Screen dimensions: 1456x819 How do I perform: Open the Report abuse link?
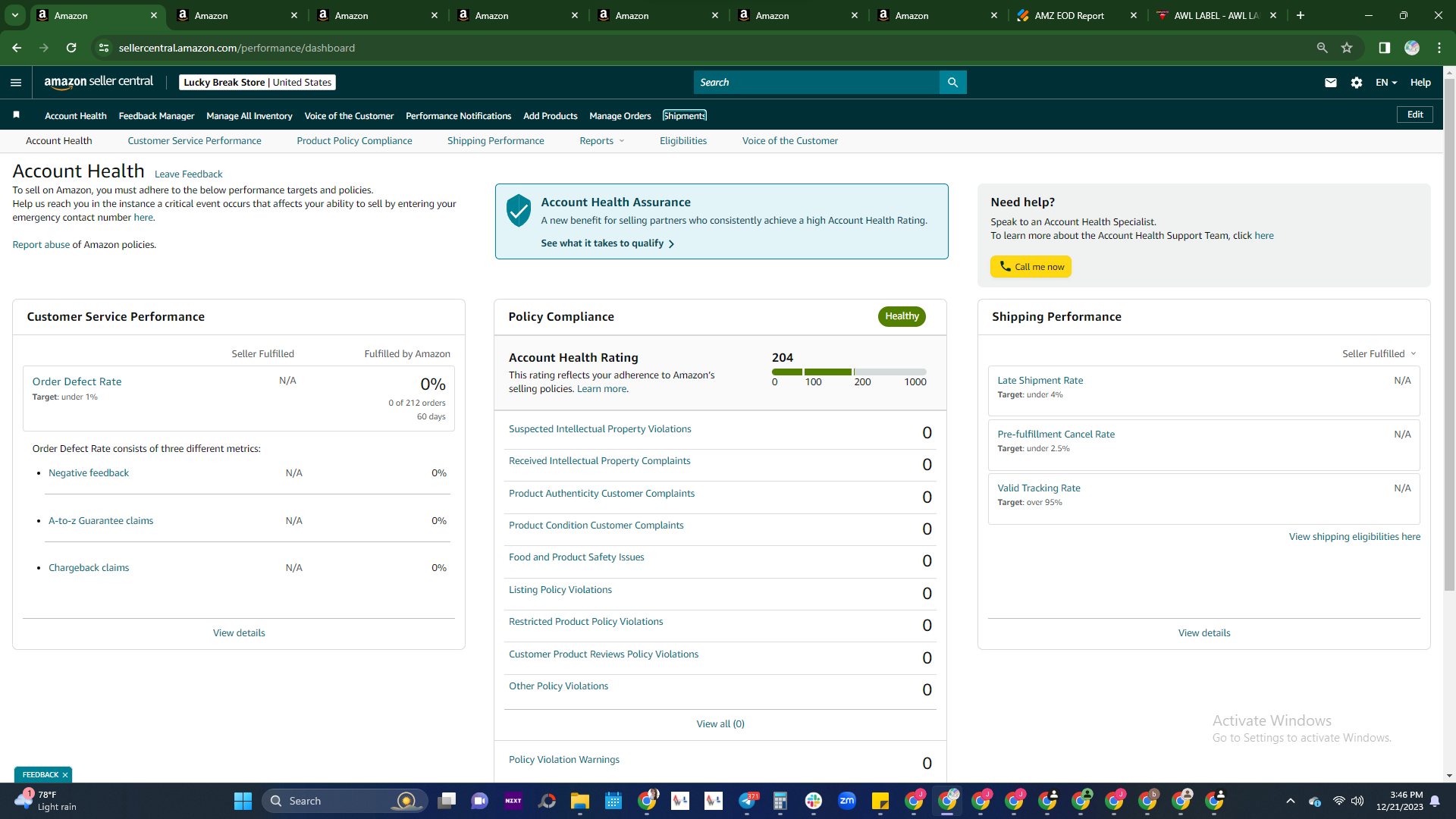[x=41, y=245]
